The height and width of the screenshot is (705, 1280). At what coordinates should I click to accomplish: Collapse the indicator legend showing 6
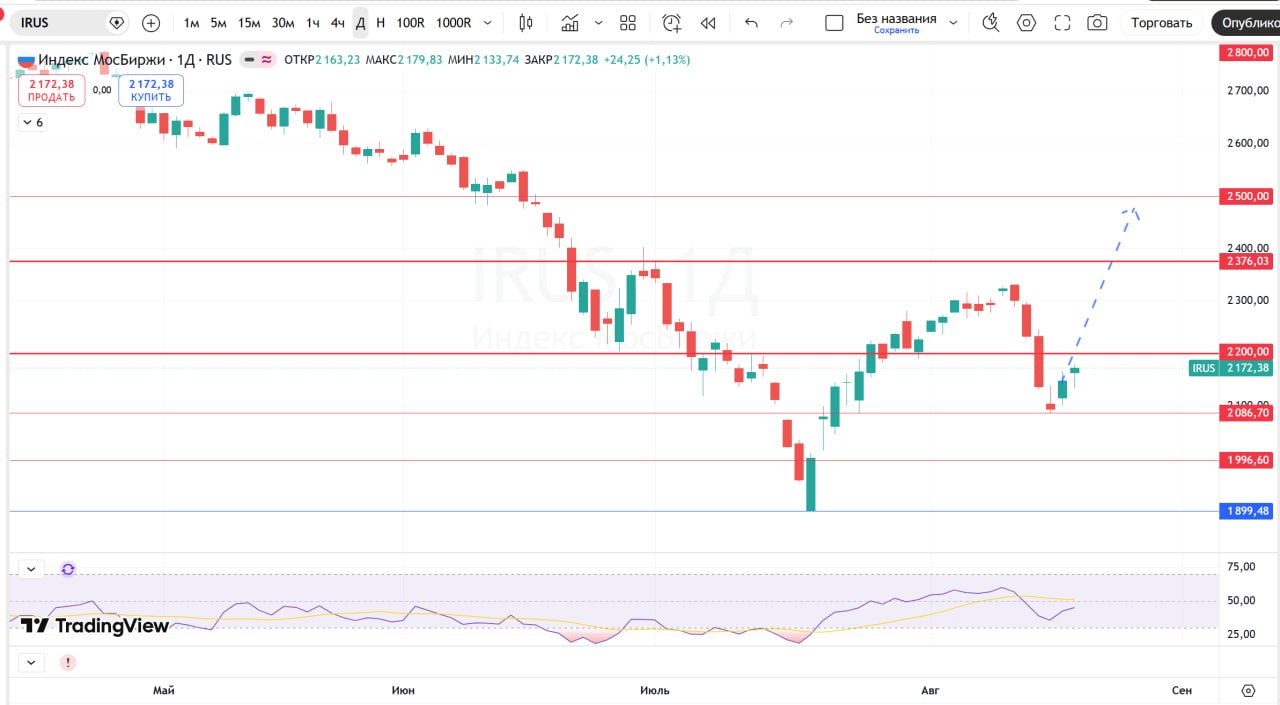(32, 122)
